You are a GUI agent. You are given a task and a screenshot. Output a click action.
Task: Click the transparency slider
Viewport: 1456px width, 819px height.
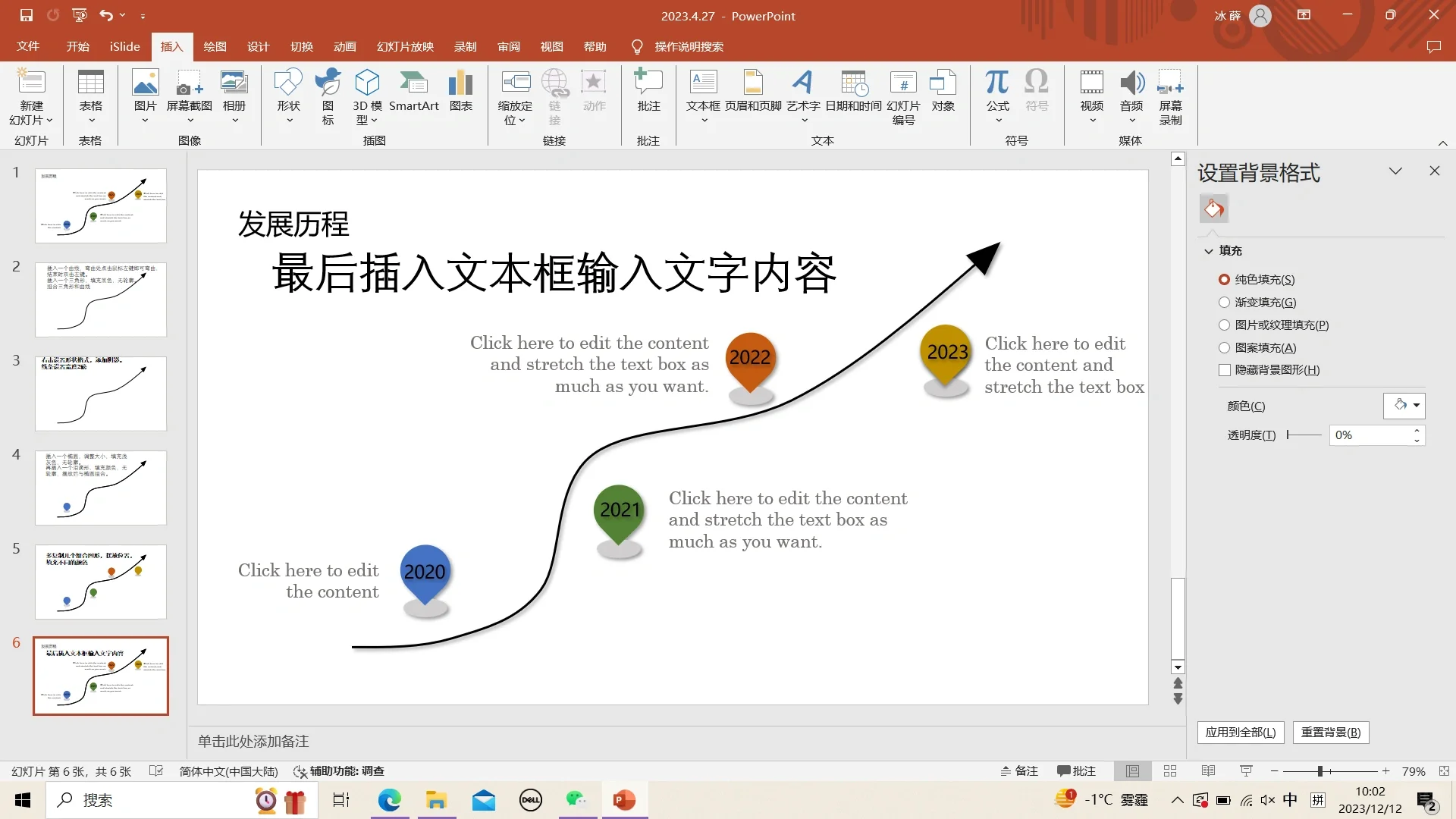[x=1304, y=435]
